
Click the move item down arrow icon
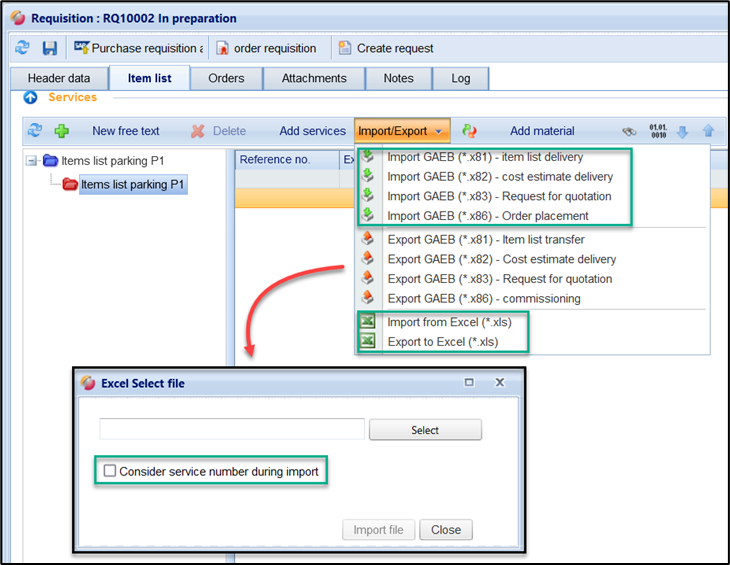tap(683, 131)
